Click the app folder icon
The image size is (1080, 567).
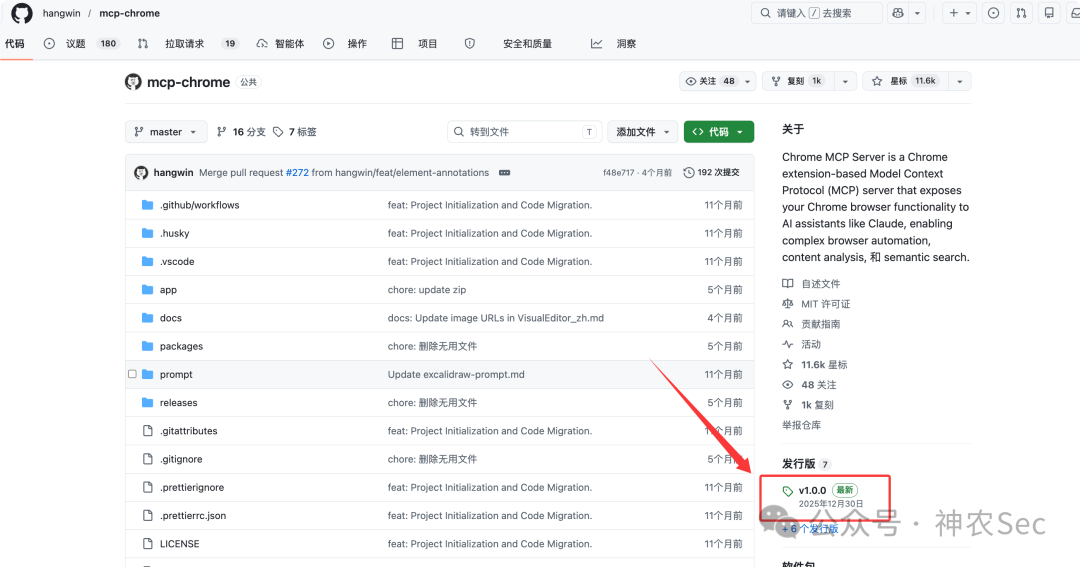pyautogui.click(x=147, y=289)
